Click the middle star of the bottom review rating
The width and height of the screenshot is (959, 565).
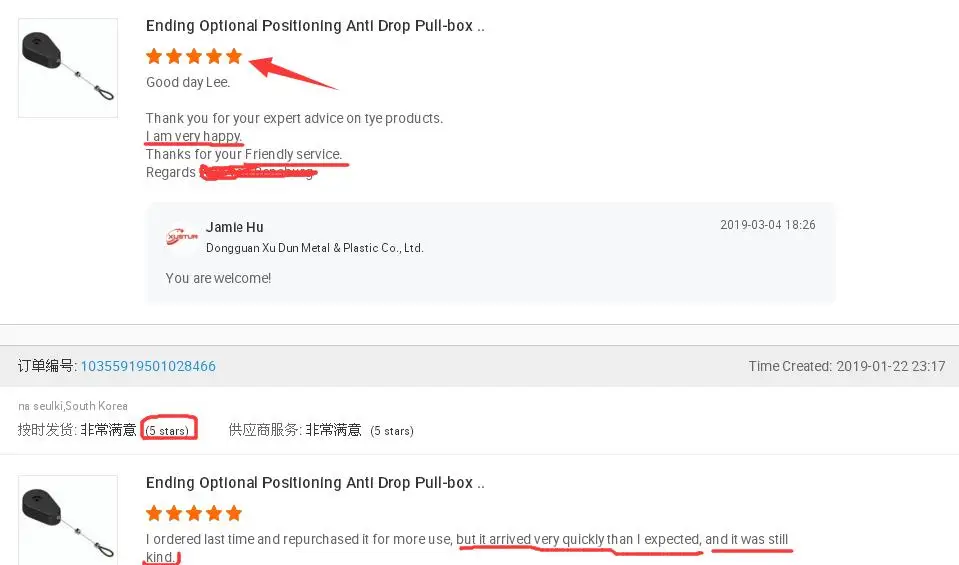click(194, 514)
